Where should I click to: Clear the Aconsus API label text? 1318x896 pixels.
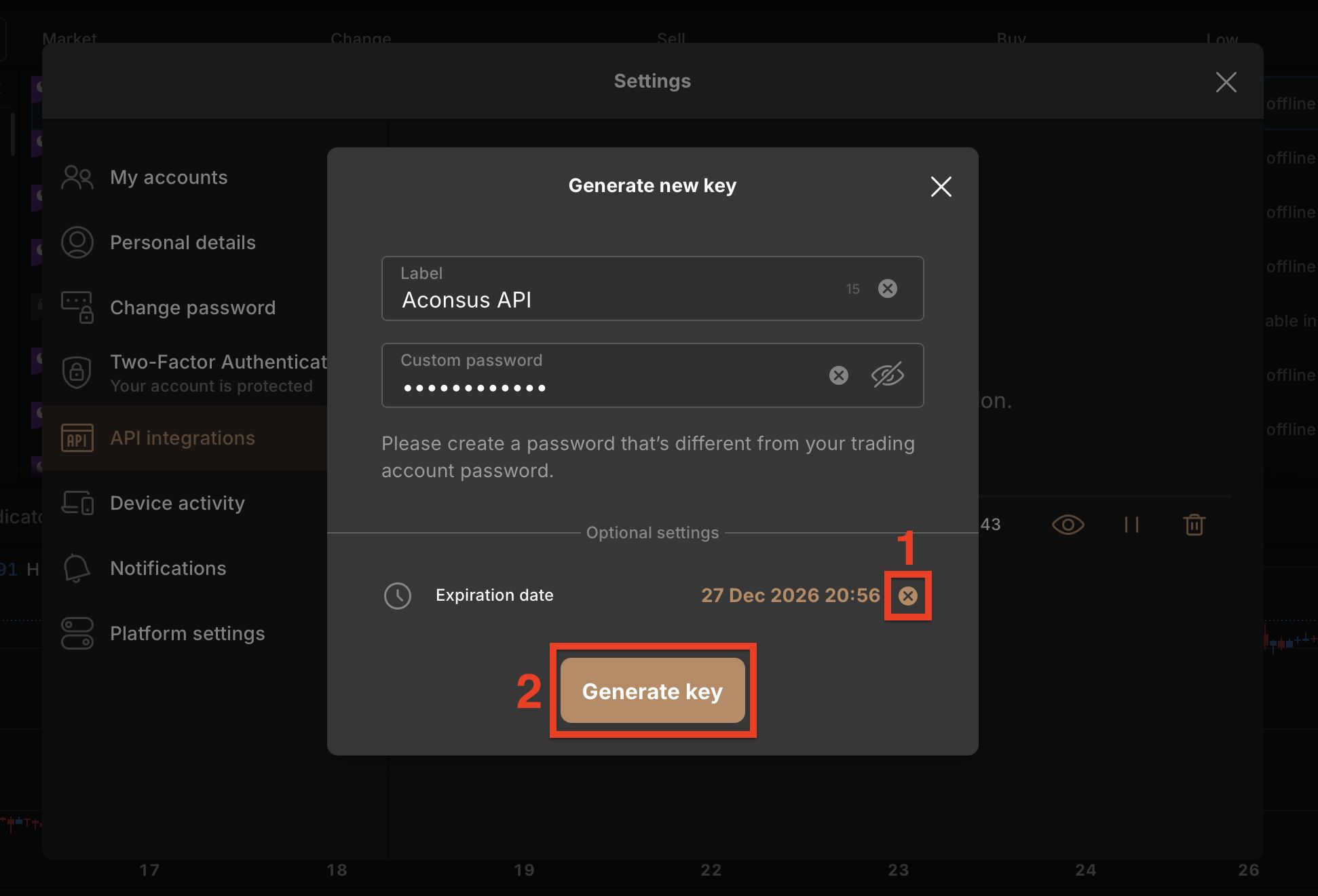coord(888,288)
